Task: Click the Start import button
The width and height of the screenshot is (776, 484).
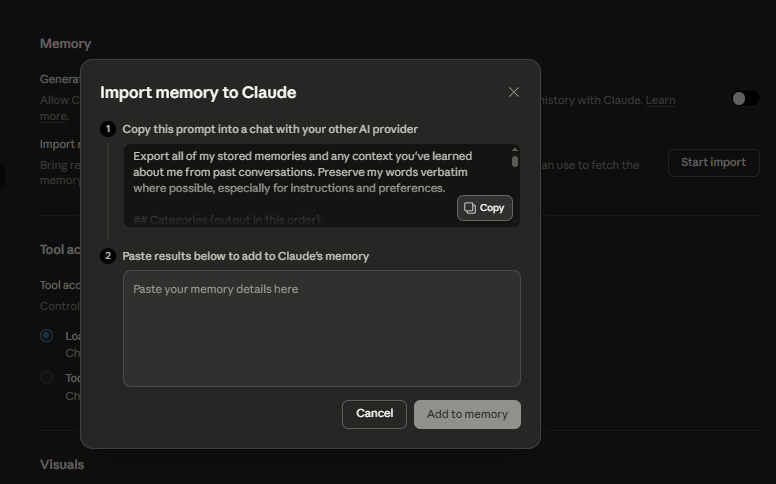Action: click(713, 162)
